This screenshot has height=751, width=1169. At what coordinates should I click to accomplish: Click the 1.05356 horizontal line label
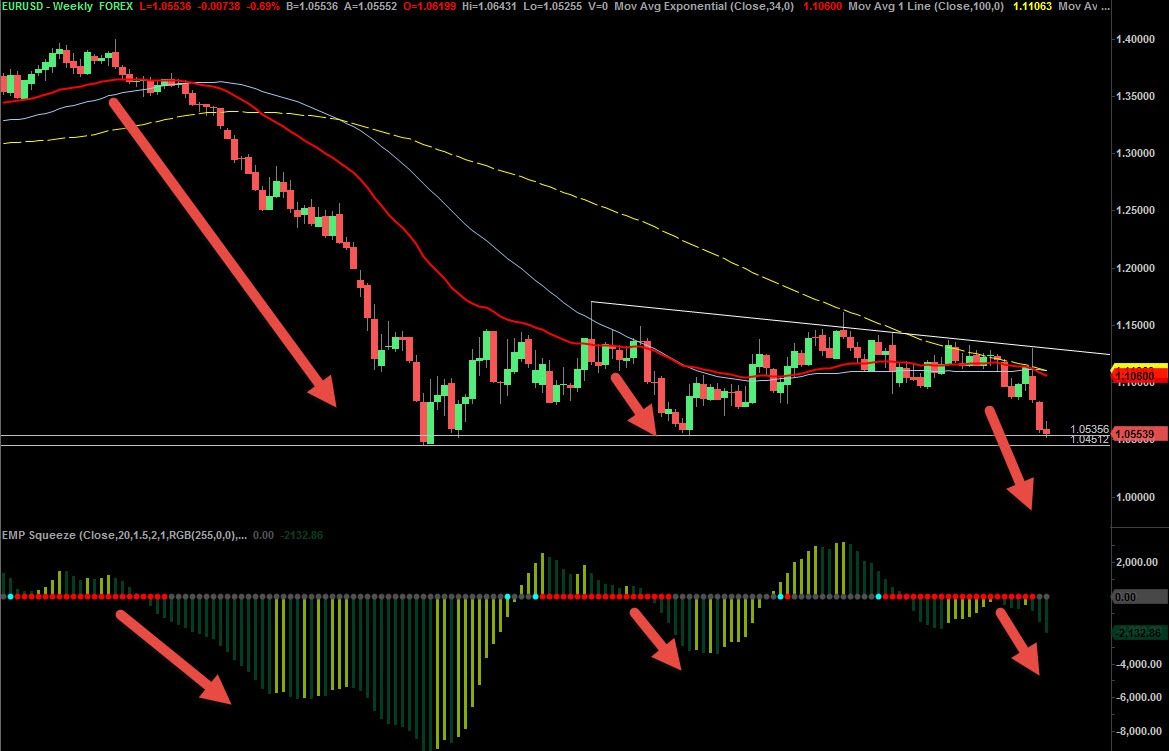(x=1089, y=430)
